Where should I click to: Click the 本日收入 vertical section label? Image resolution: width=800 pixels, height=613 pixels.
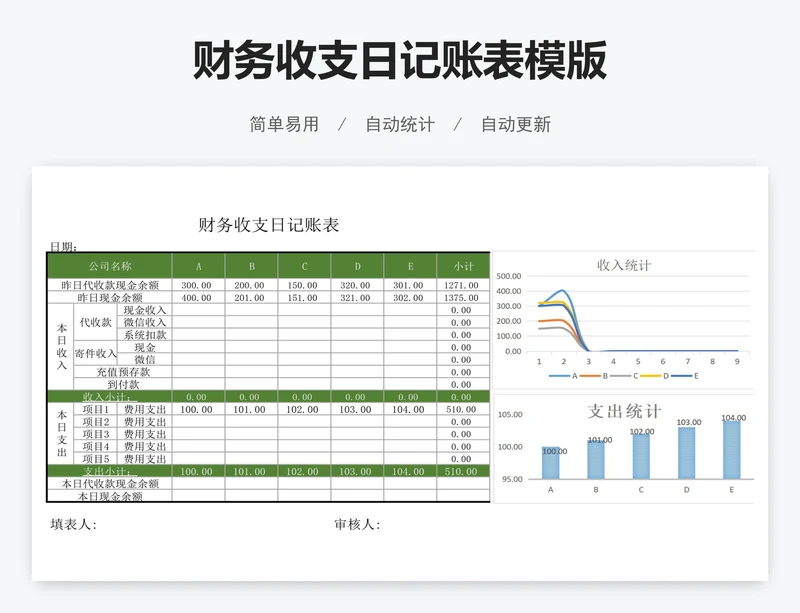point(61,347)
